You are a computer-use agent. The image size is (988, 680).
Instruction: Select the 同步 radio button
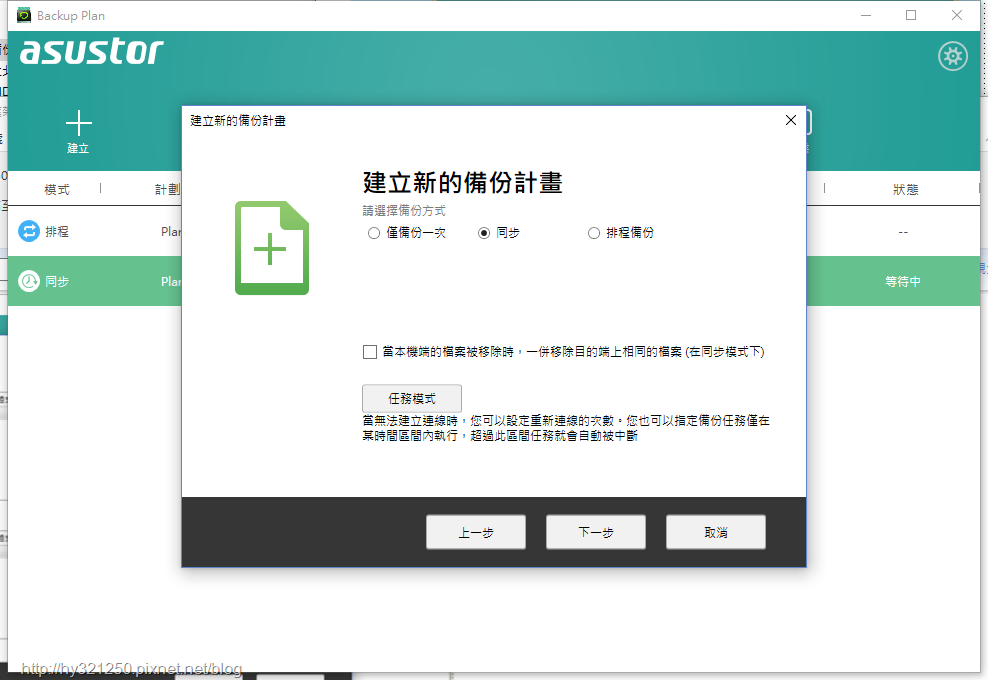tap(484, 233)
